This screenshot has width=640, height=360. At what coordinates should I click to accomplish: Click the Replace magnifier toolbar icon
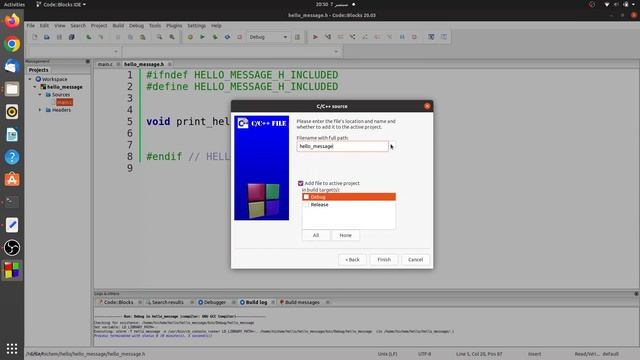tap(172, 37)
